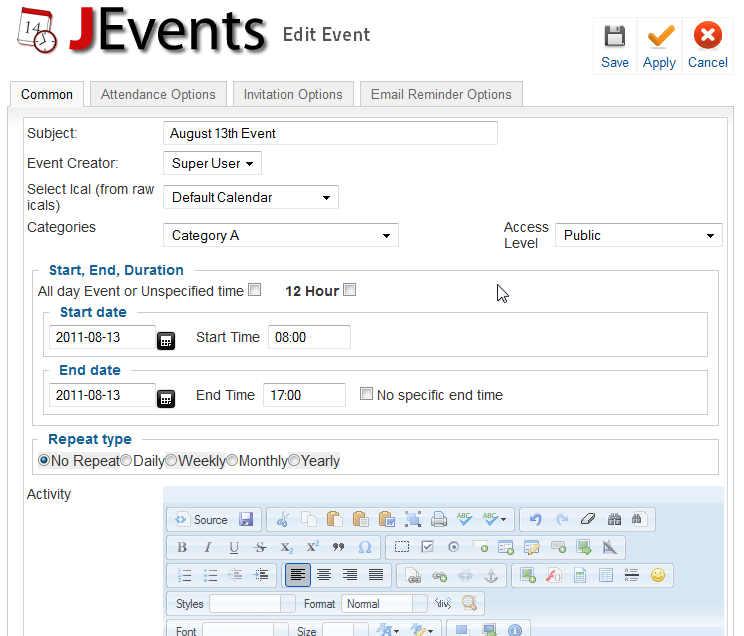744x636 pixels.
Task: Click the Start date input field
Action: click(x=102, y=337)
